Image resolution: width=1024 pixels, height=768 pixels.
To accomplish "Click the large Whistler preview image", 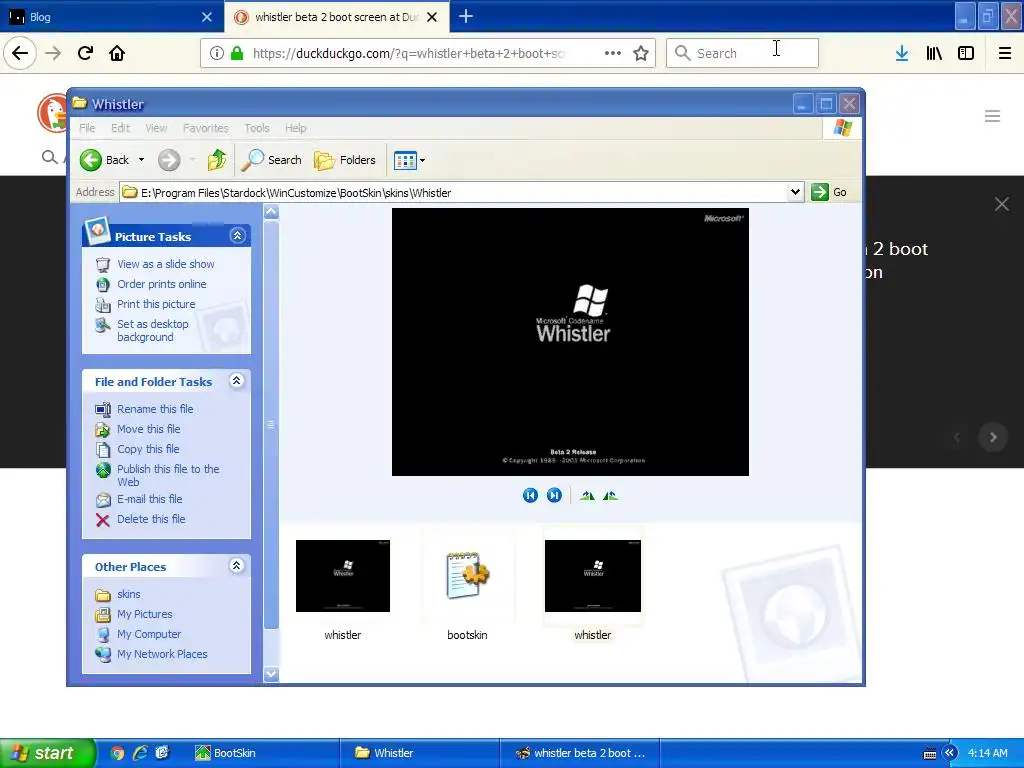I will 570,342.
